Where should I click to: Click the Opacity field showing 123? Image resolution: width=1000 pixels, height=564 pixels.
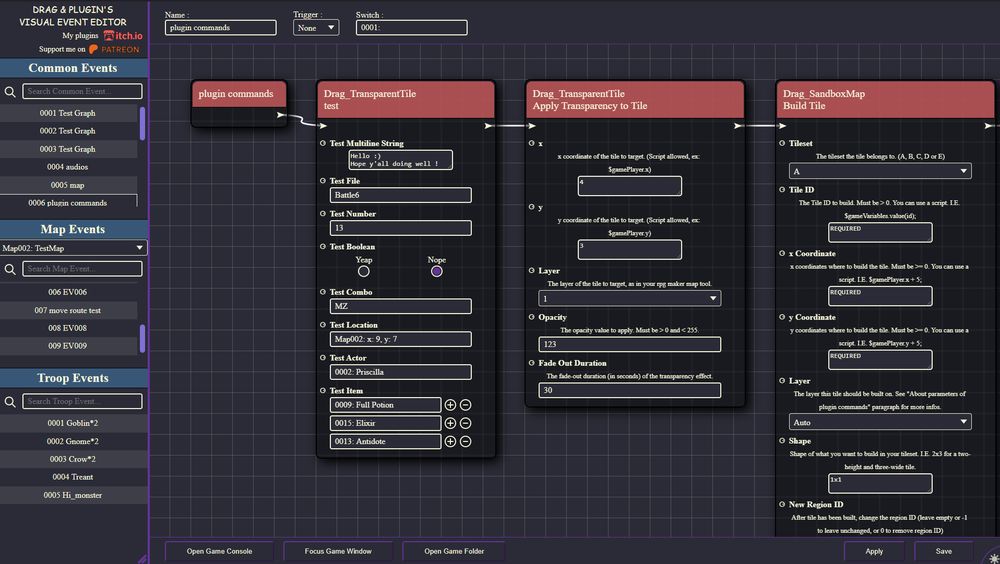629,345
